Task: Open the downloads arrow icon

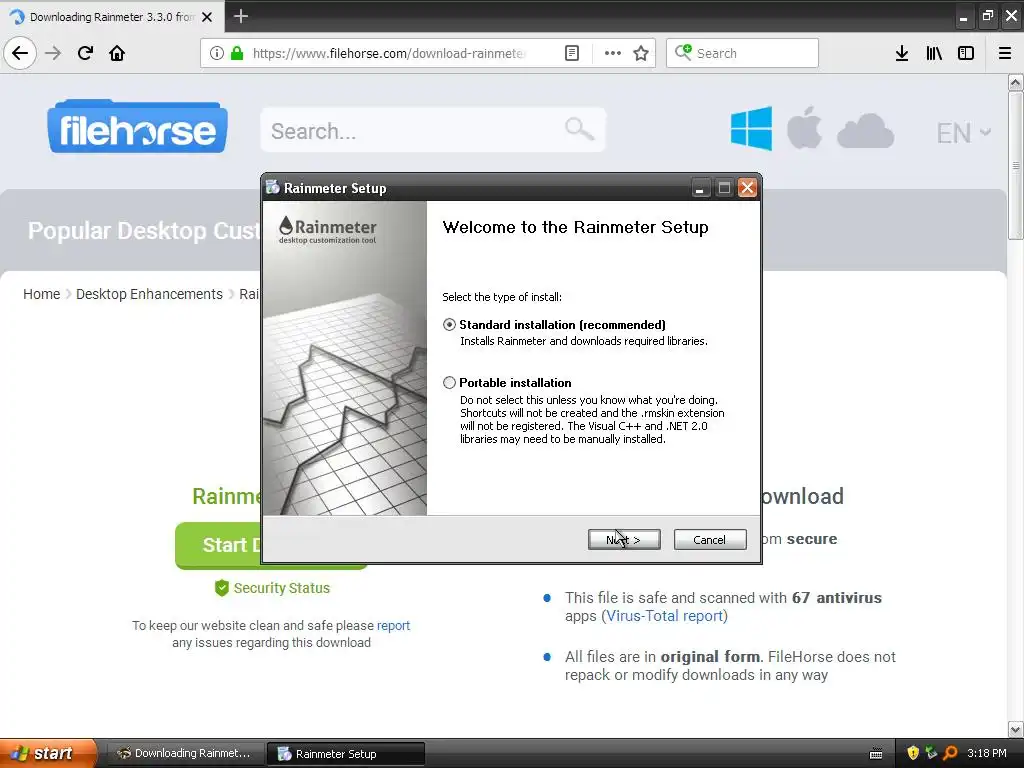Action: click(x=902, y=53)
